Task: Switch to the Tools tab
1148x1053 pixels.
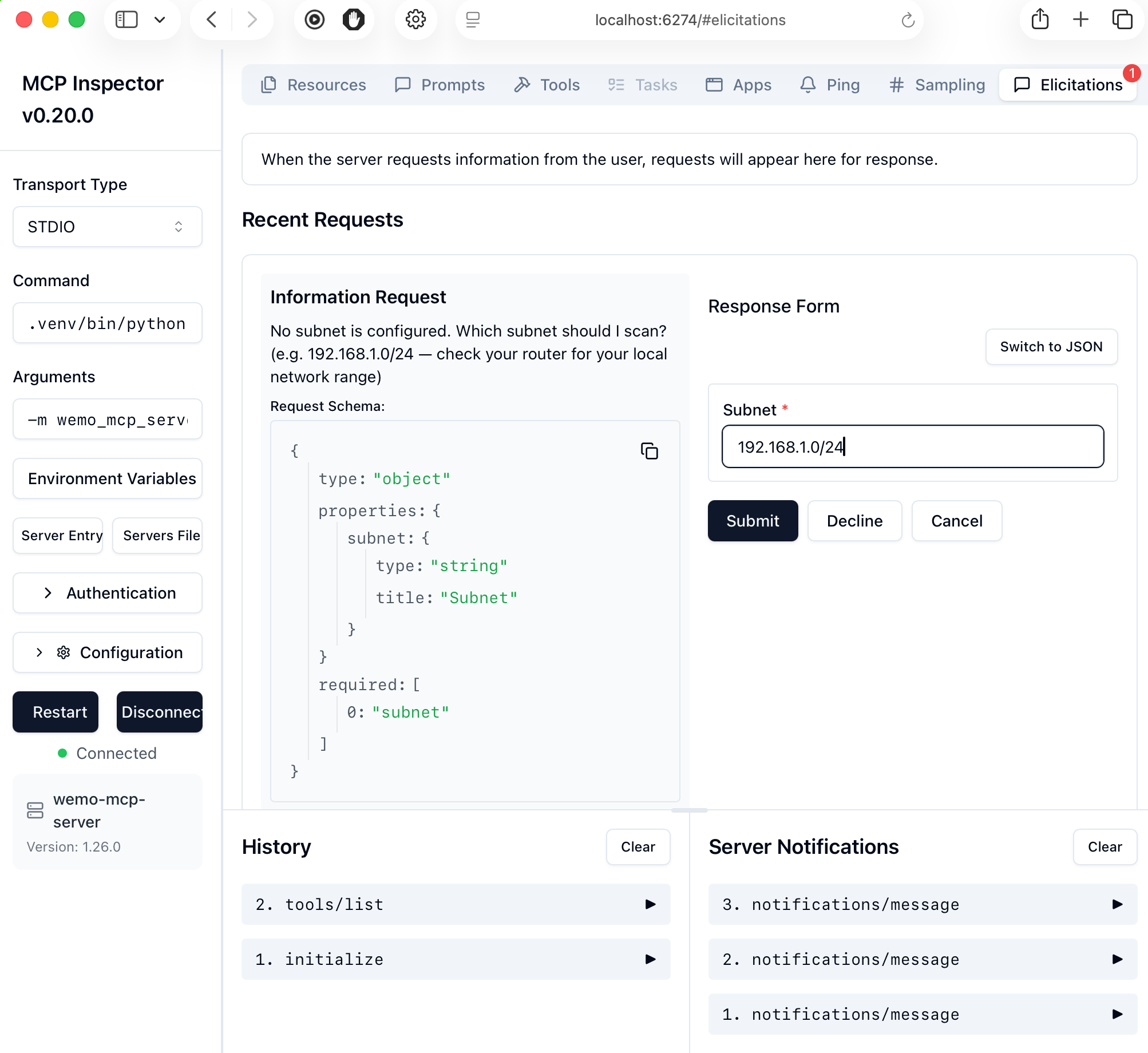Action: 547,85
